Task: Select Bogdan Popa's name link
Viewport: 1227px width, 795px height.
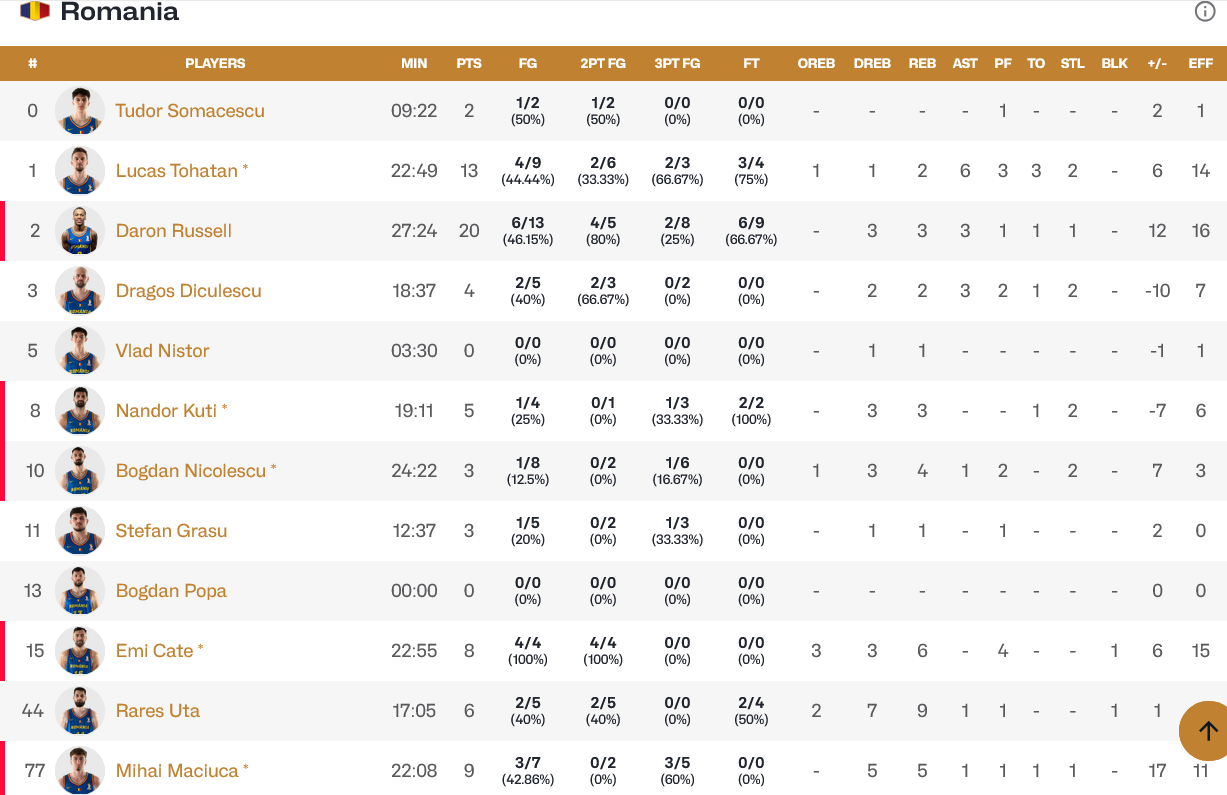Action: pyautogui.click(x=171, y=591)
